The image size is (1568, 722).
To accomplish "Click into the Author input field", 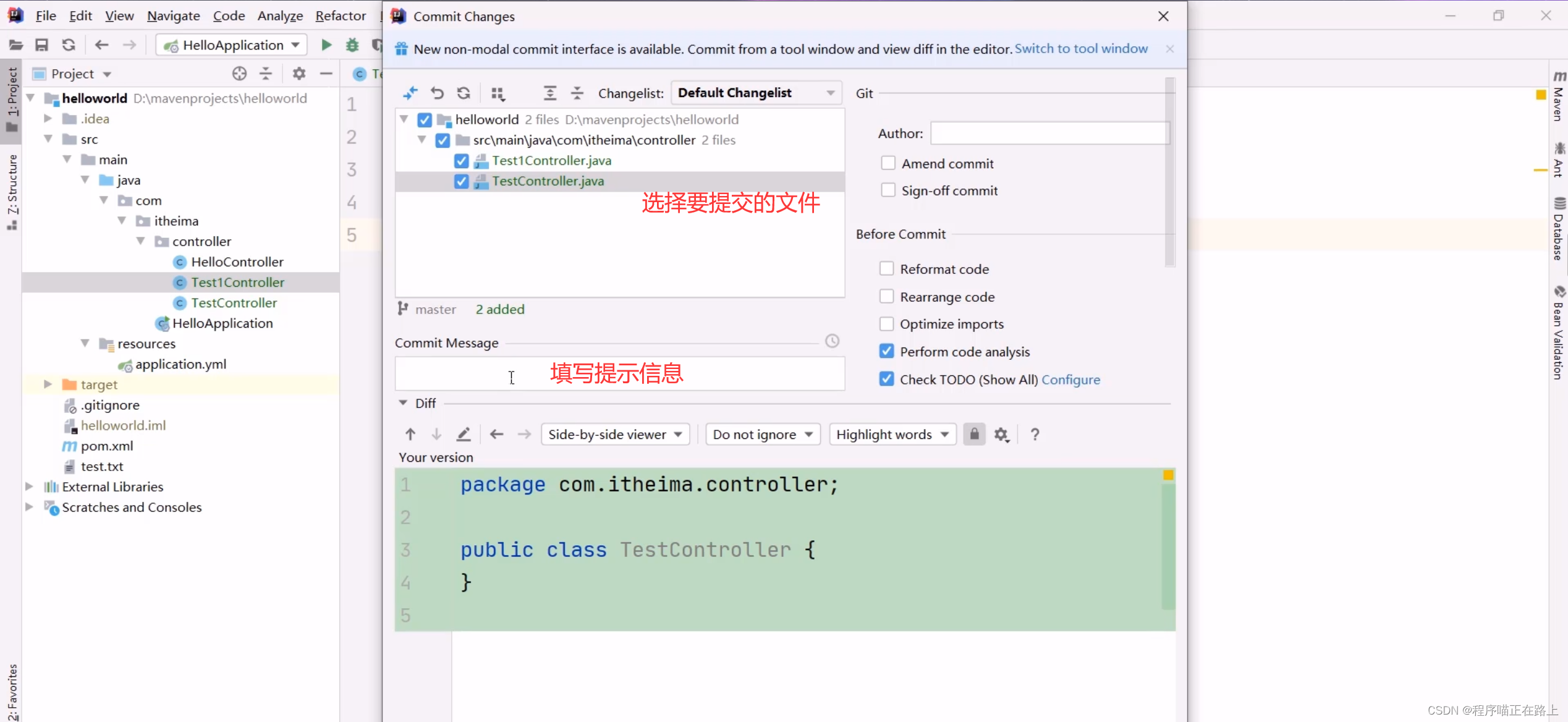I will [x=1049, y=134].
